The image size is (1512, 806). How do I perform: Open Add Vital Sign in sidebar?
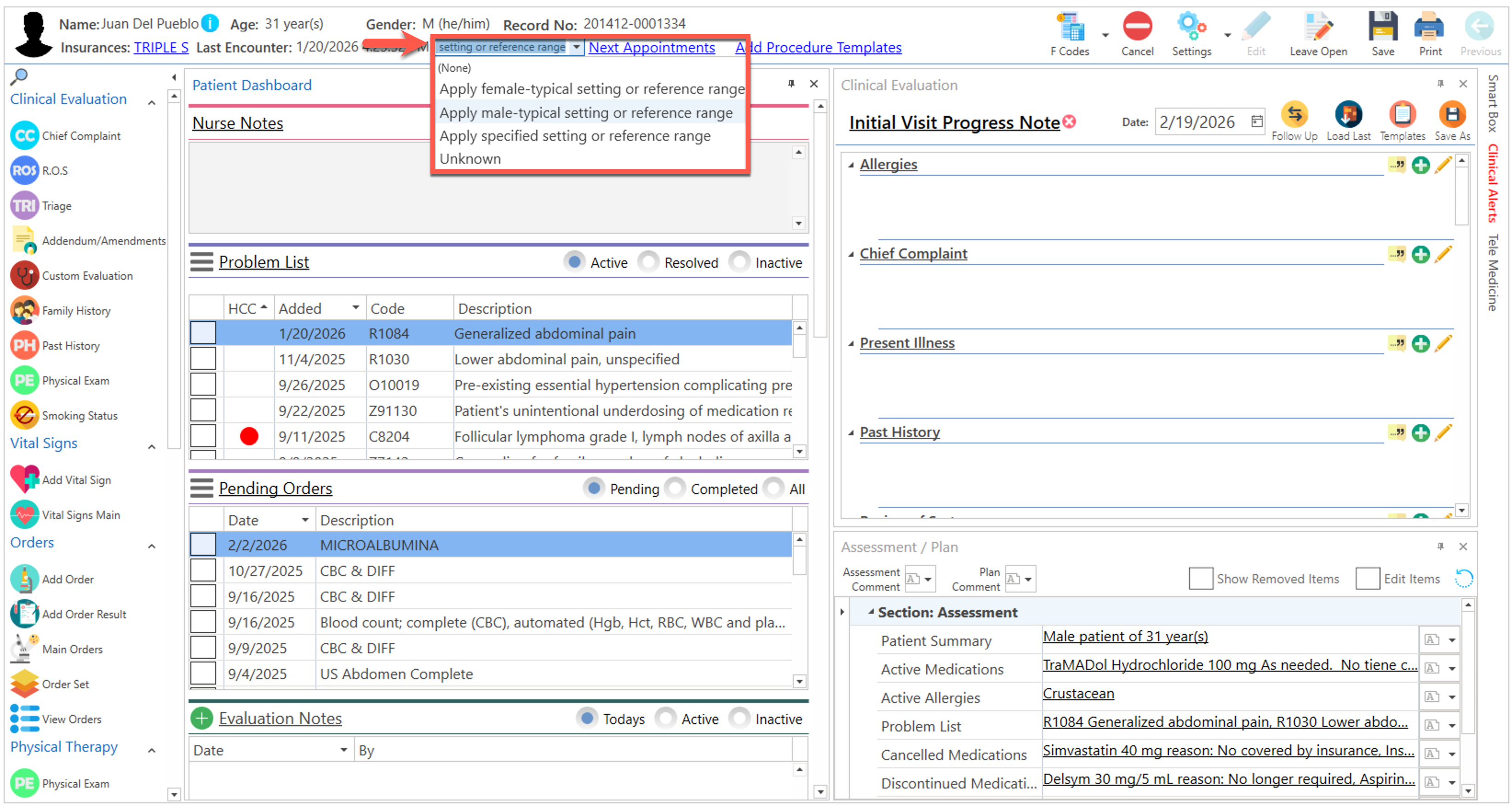pyautogui.click(x=25, y=479)
